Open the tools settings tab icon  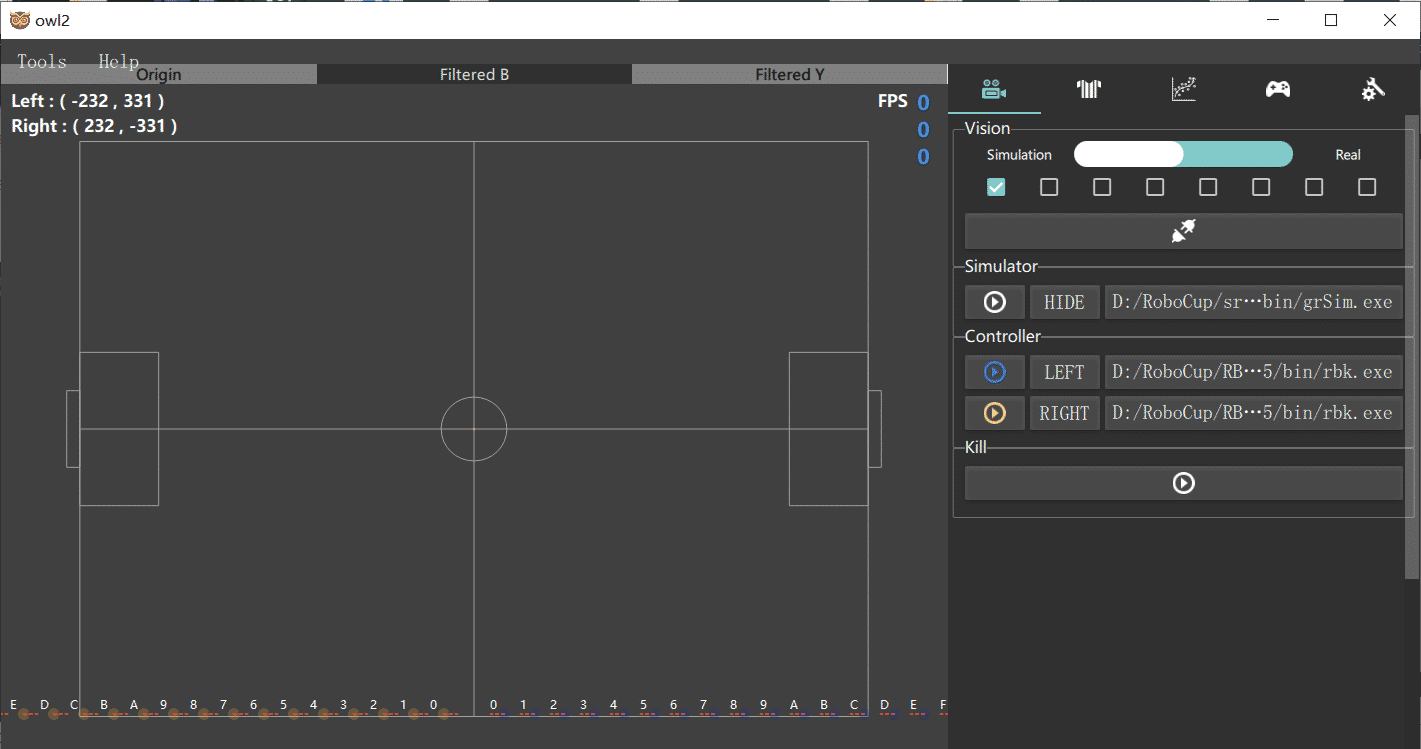pos(1373,89)
